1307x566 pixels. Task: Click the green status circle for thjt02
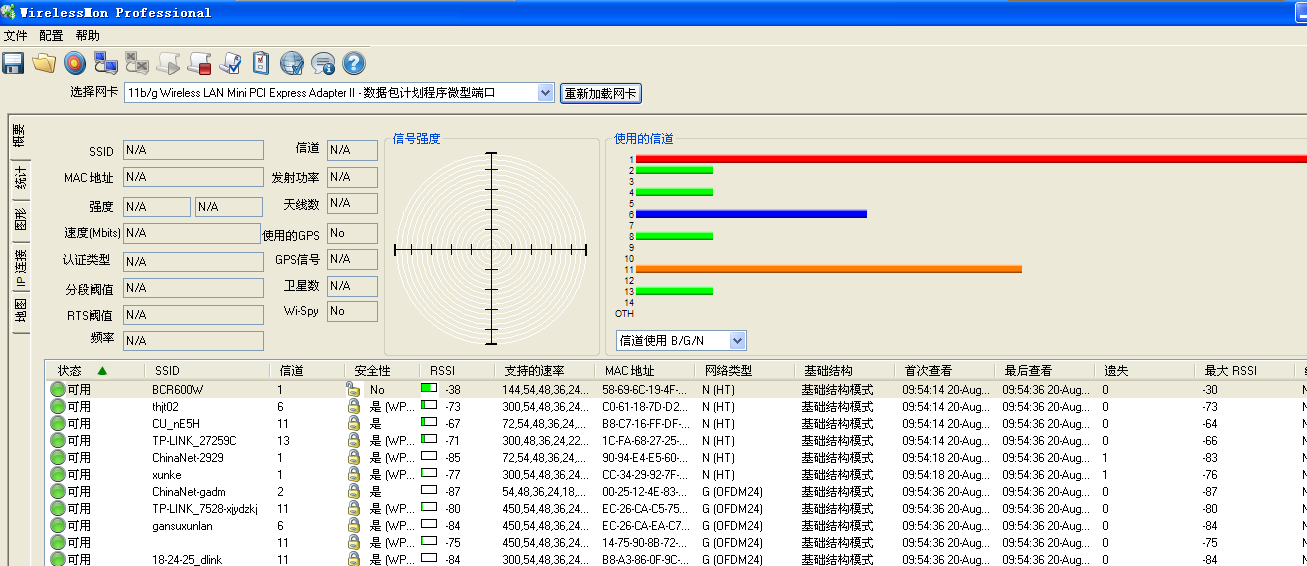58,407
